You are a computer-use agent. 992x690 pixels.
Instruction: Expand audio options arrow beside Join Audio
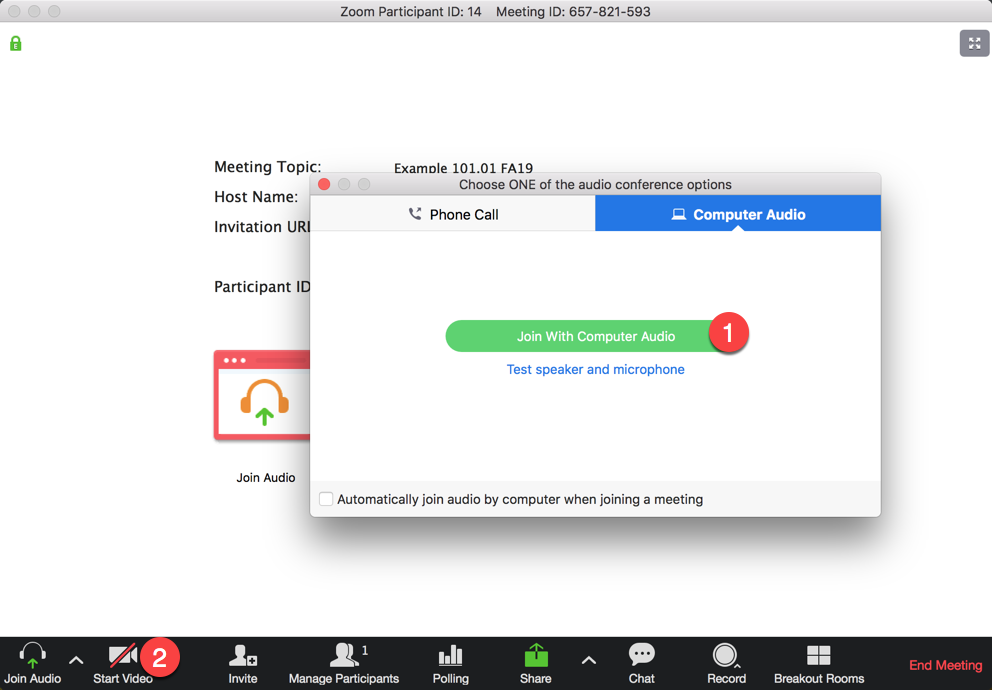point(76,660)
